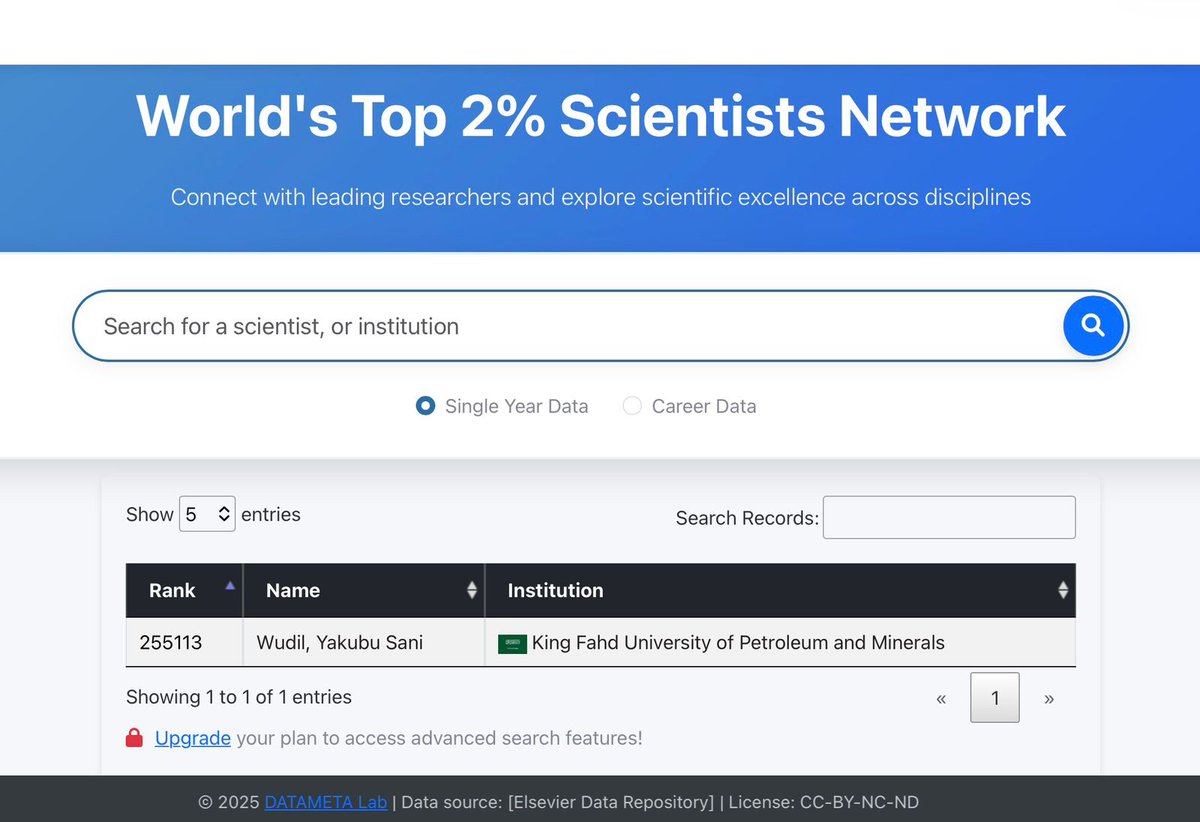This screenshot has width=1200, height=822.
Task: Select the Single Year Data option
Action: tap(425, 406)
